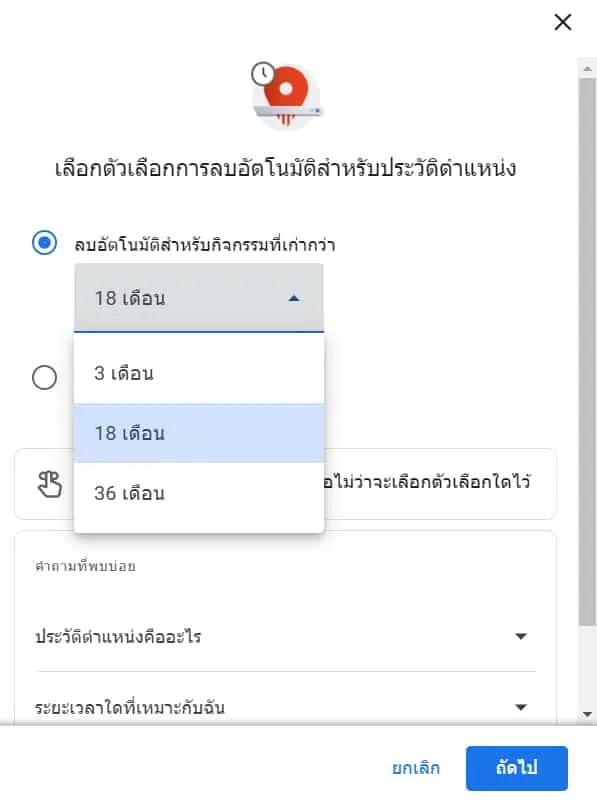Close the dialog with the X icon
Image resolution: width=597 pixels, height=803 pixels.
[x=563, y=22]
